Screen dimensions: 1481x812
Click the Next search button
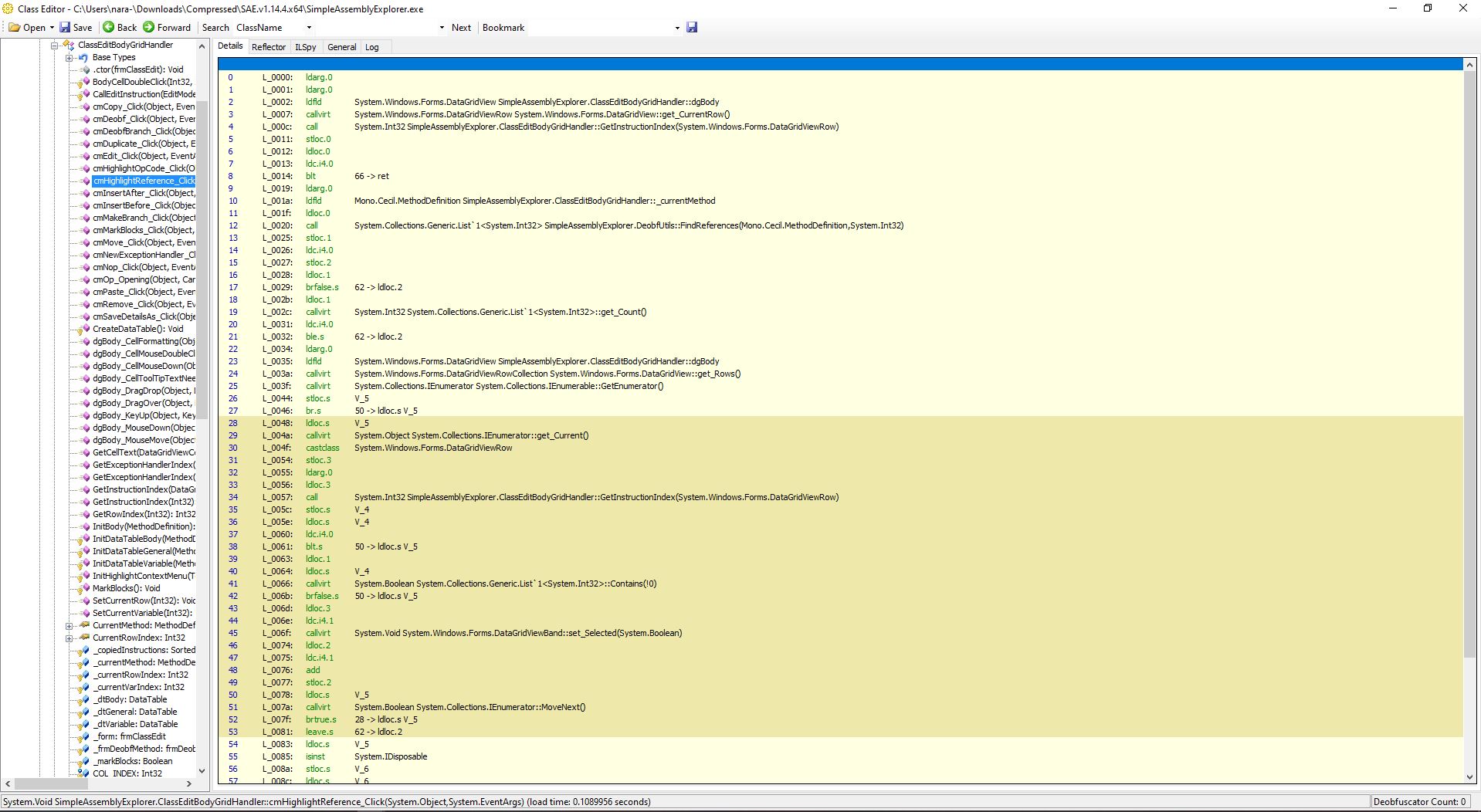[461, 27]
